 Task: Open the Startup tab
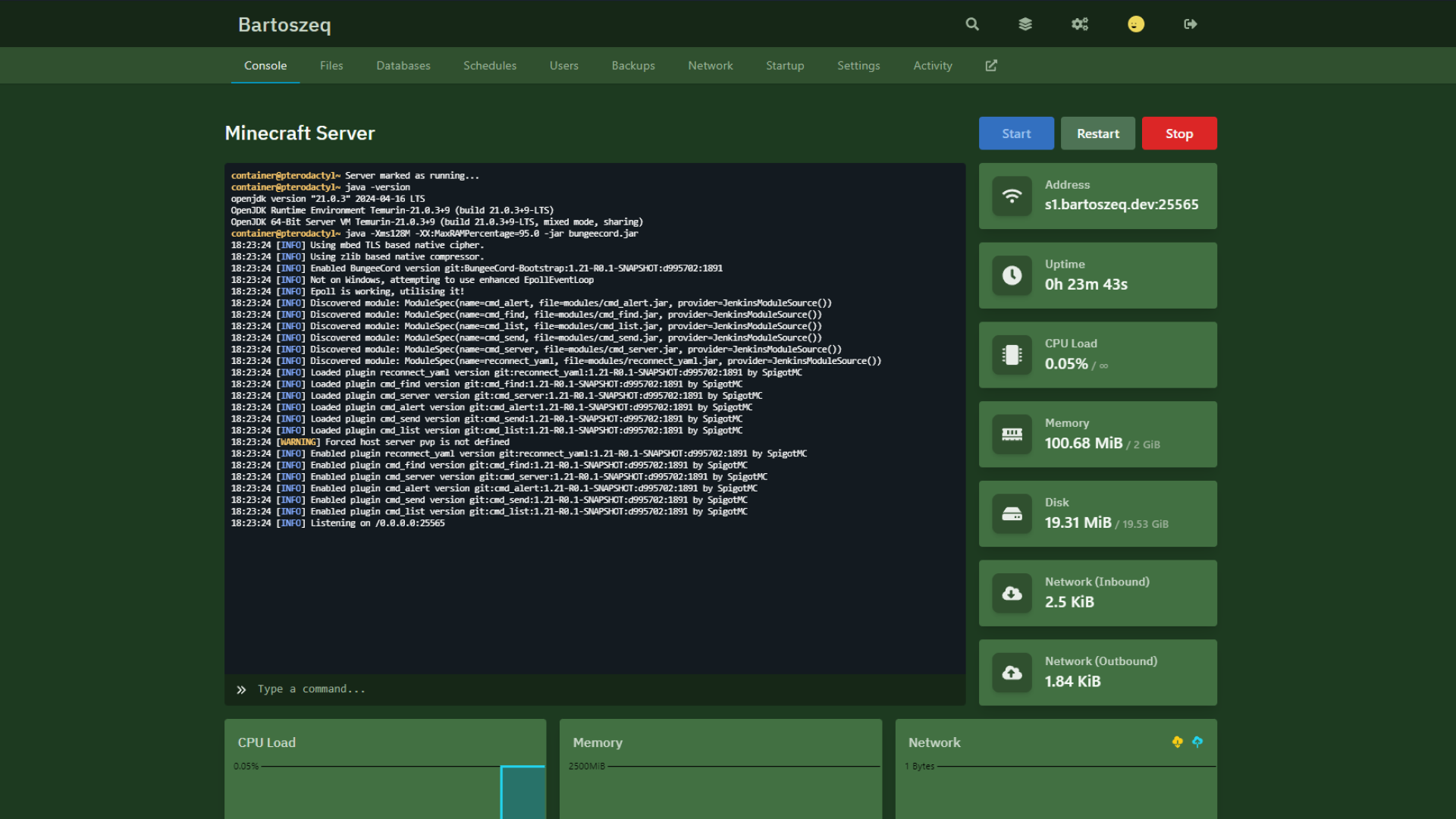pyautogui.click(x=785, y=66)
